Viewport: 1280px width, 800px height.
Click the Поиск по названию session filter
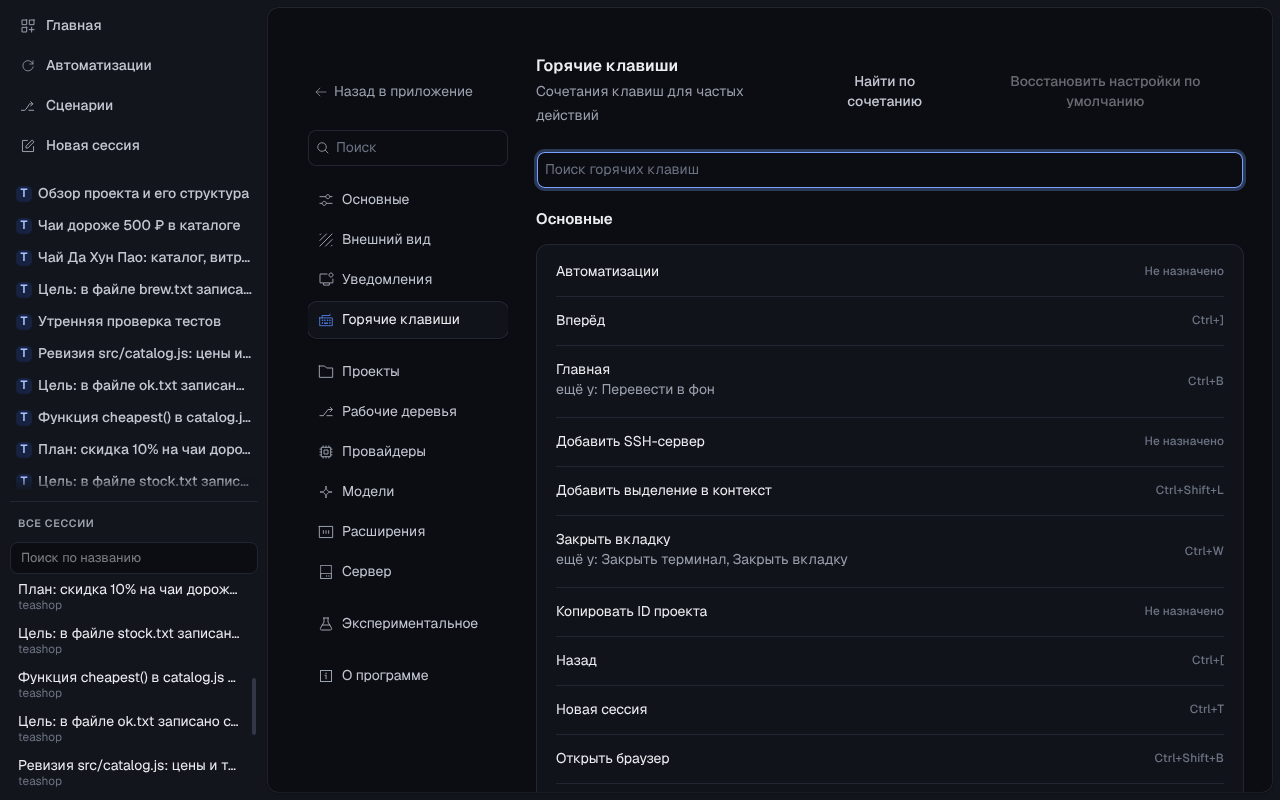click(134, 558)
